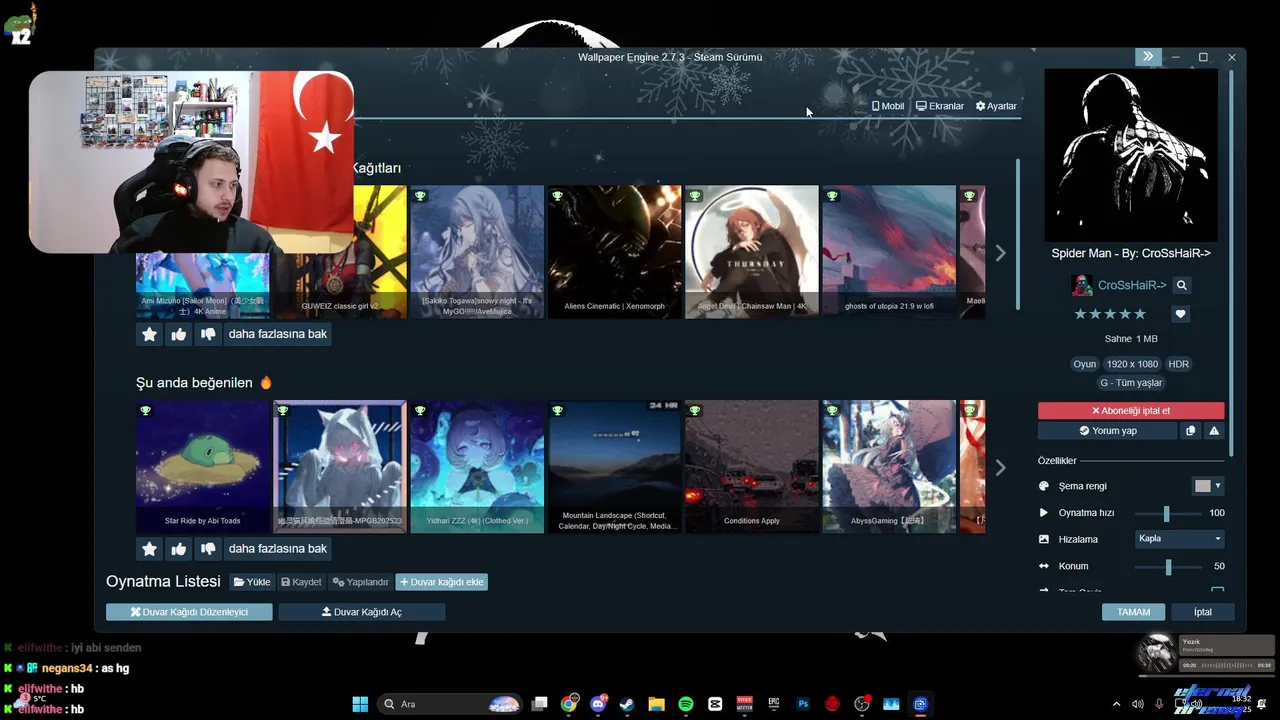Show next wallpapers in Şu anda beğenilen row
1280x720 pixels.
1000,467
